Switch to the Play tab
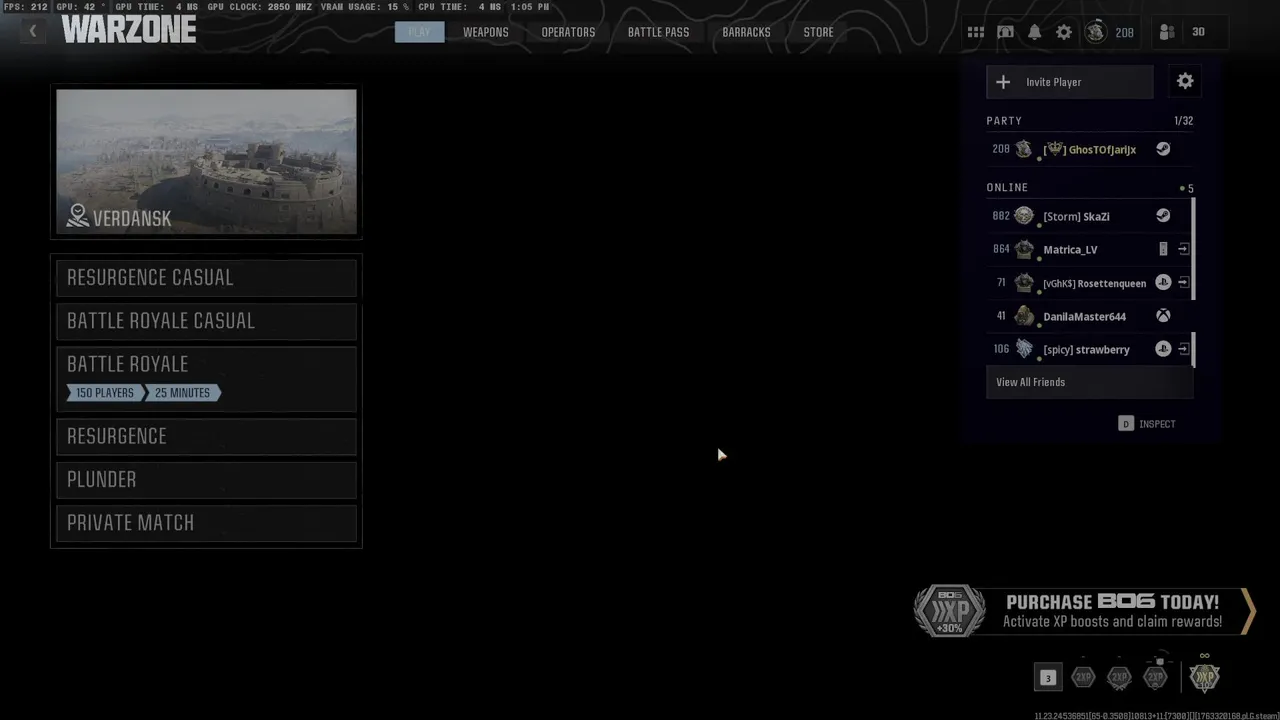Screen dimensions: 1280x720 pos(419,32)
